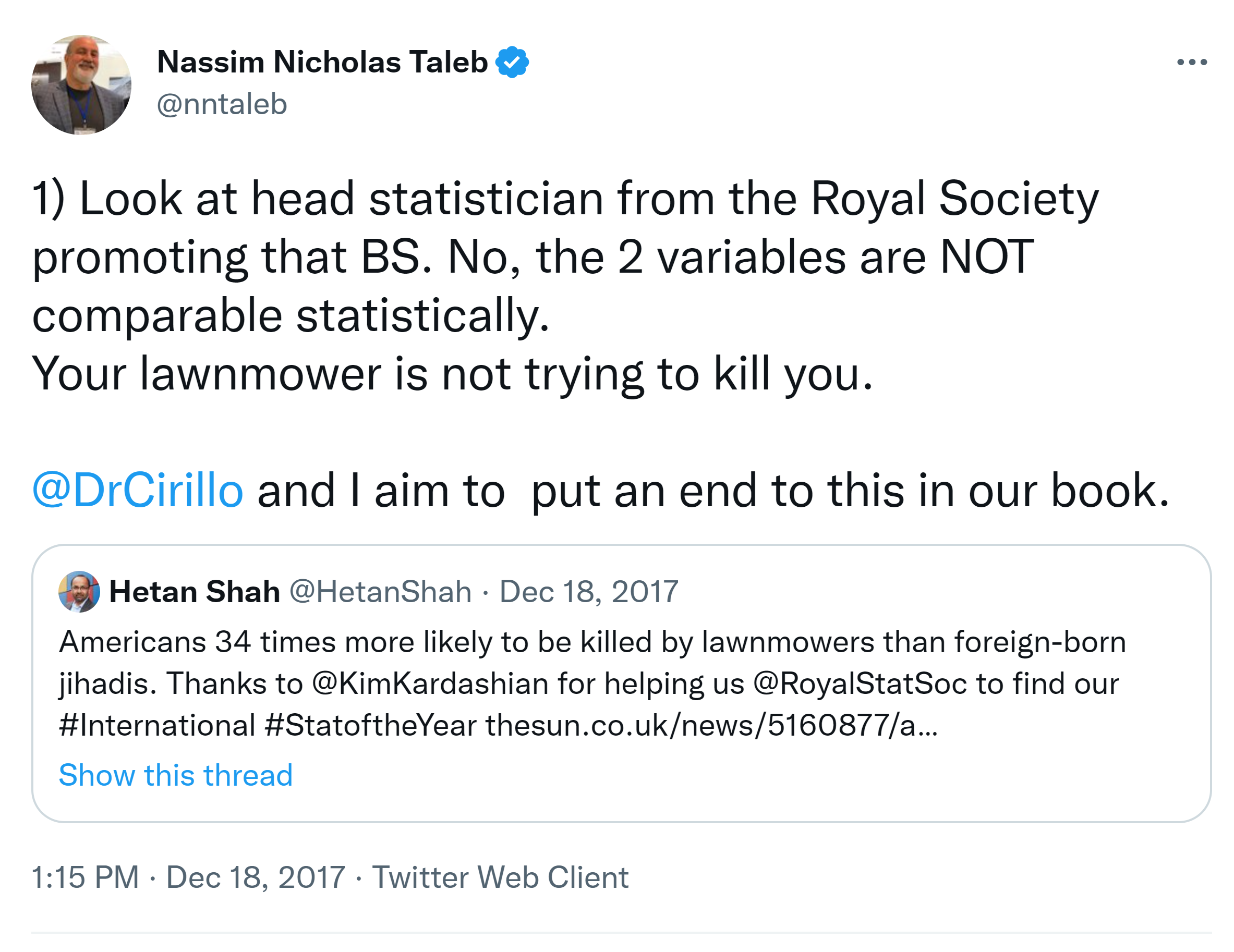Click the 1:15 PM timestamp
This screenshot has width=1234, height=952.
[84, 877]
